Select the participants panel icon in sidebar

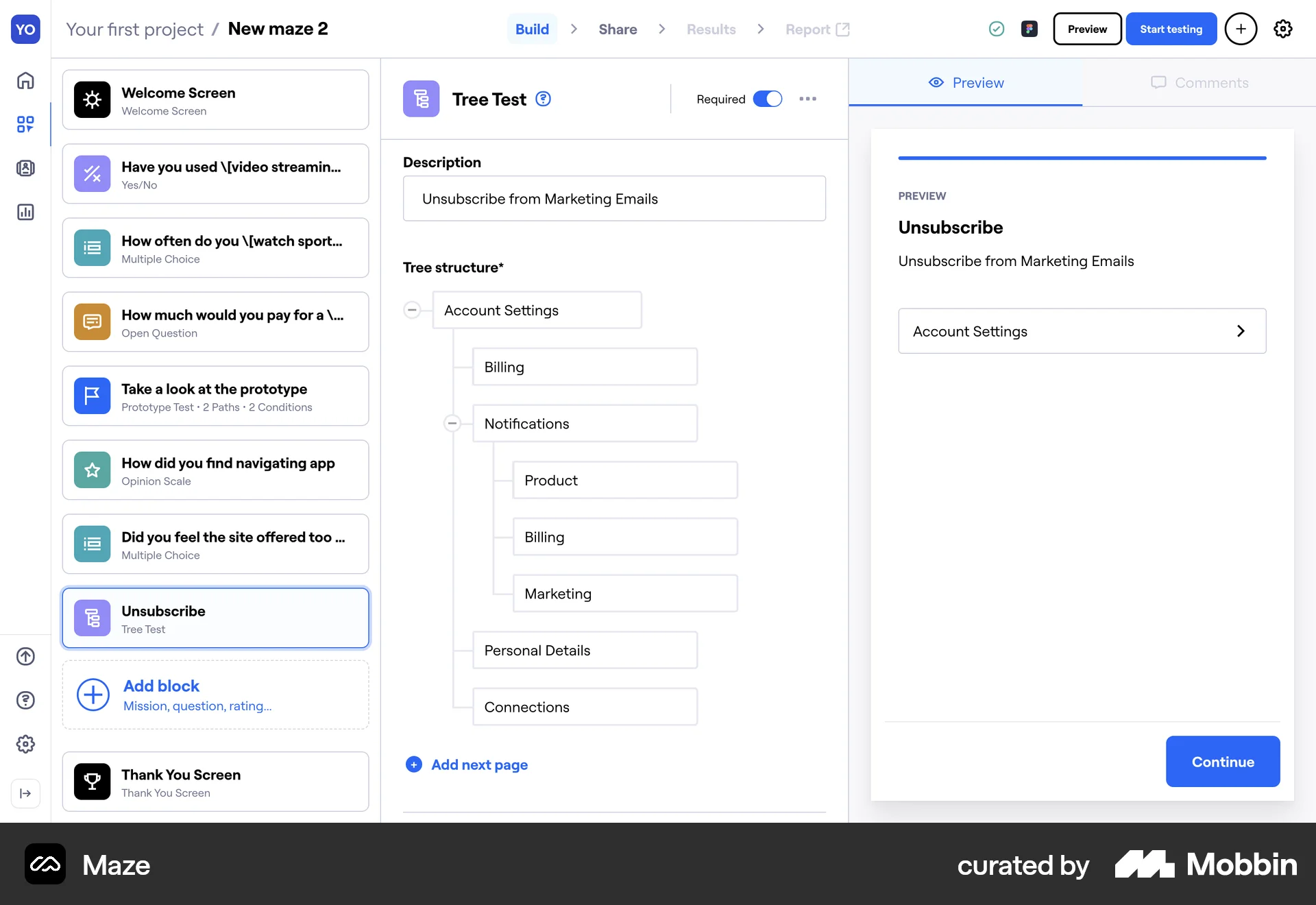(25, 168)
